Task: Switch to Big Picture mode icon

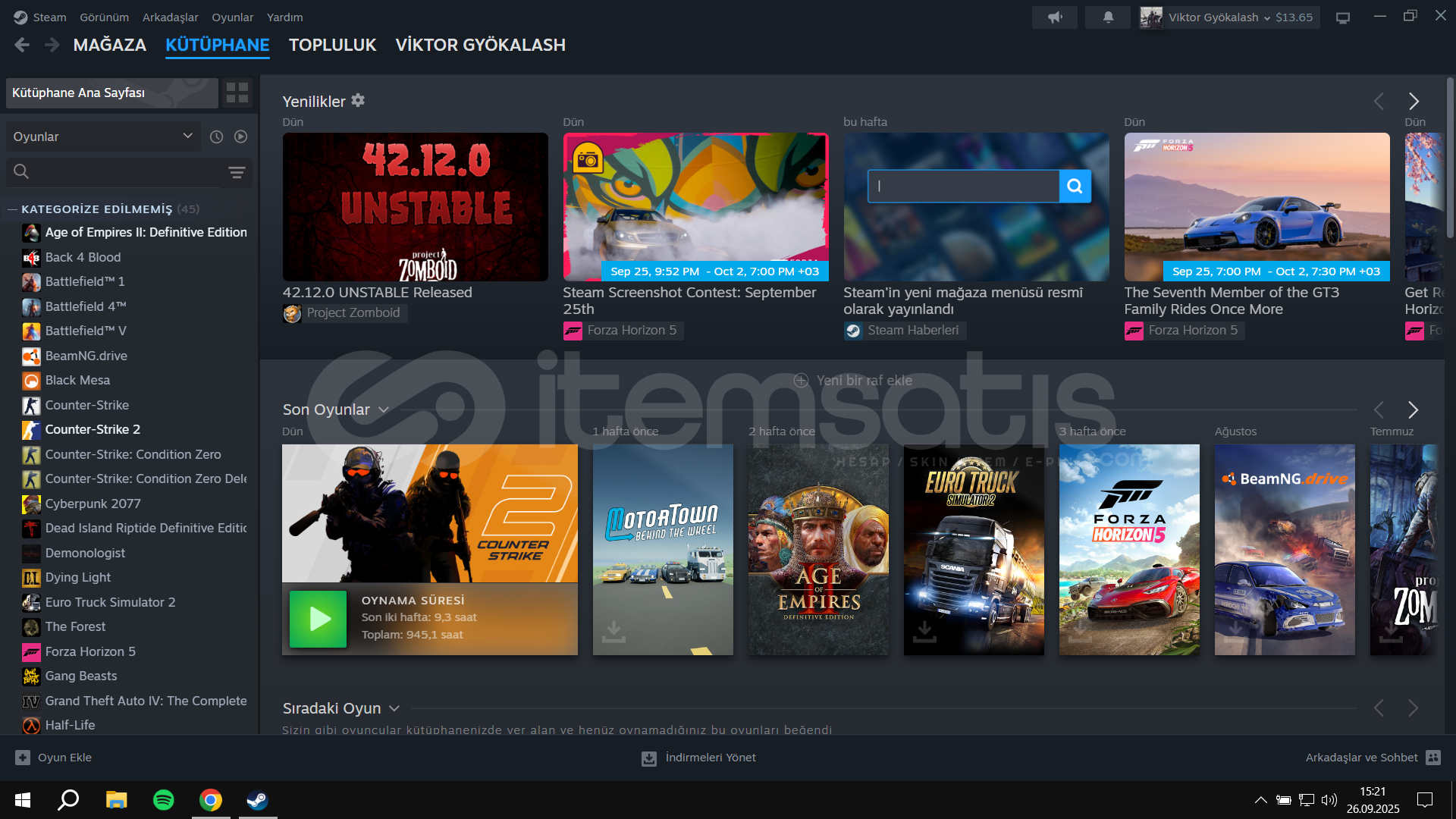Action: [1343, 17]
